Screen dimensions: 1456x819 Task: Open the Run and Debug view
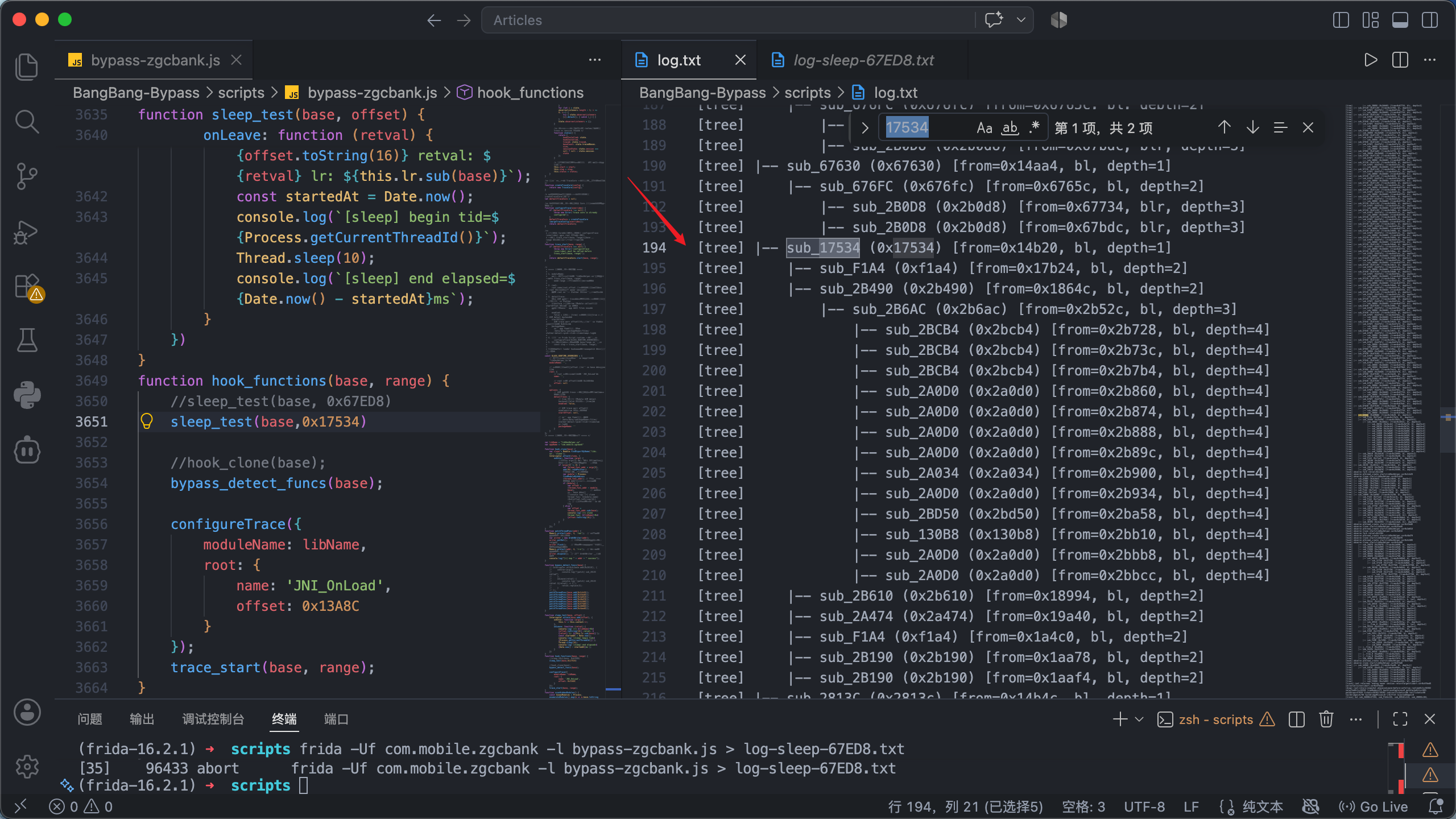tap(27, 231)
